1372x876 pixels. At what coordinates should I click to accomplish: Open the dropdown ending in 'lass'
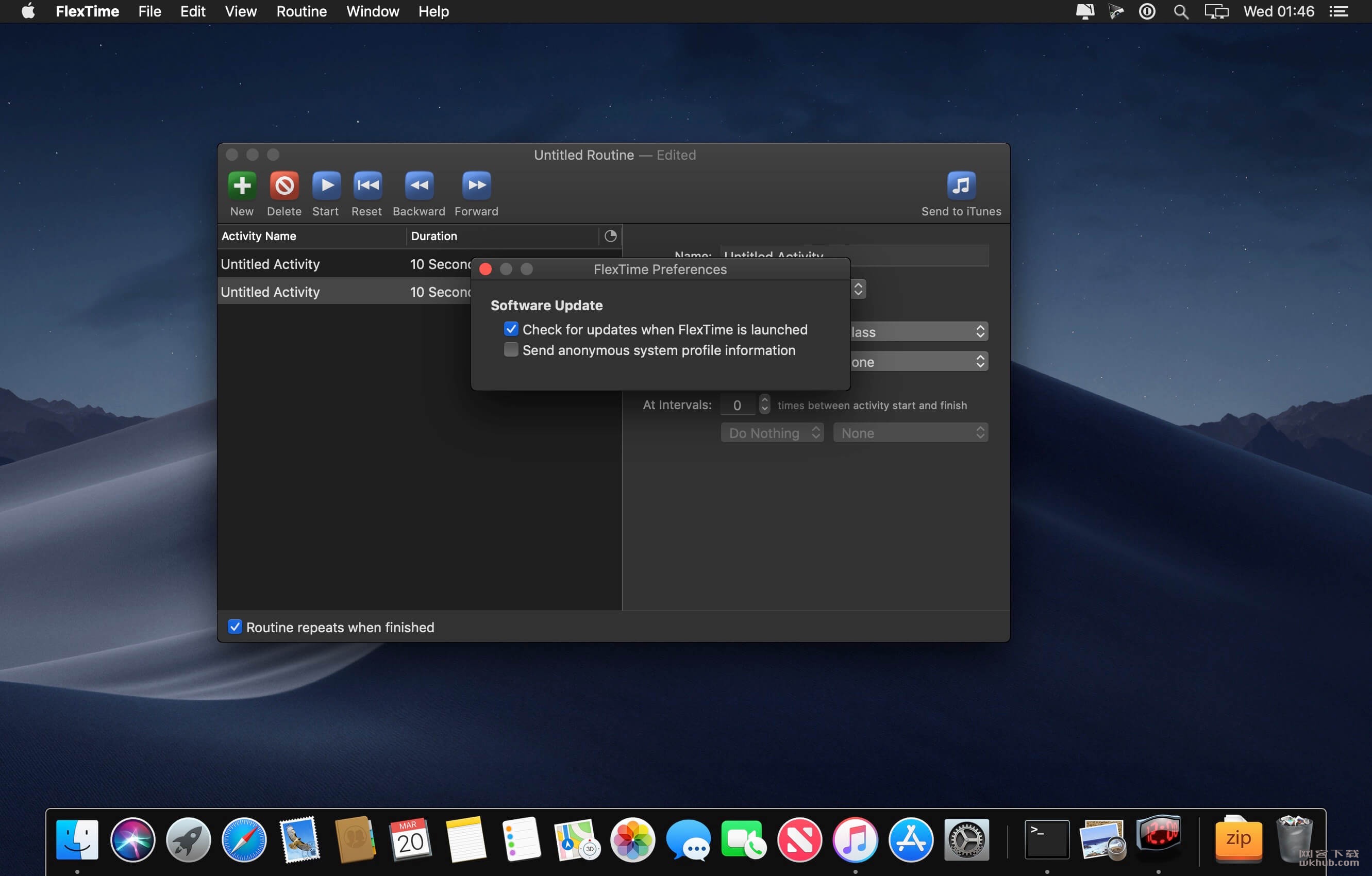[919, 331]
